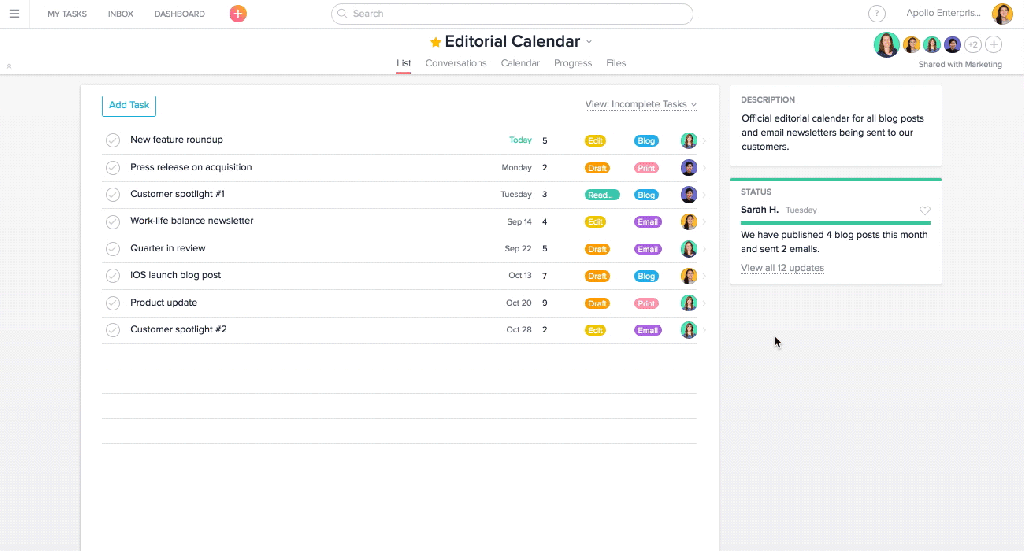The image size is (1024, 551).
Task: Open the user profile avatar in the top bar
Action: (x=1002, y=14)
